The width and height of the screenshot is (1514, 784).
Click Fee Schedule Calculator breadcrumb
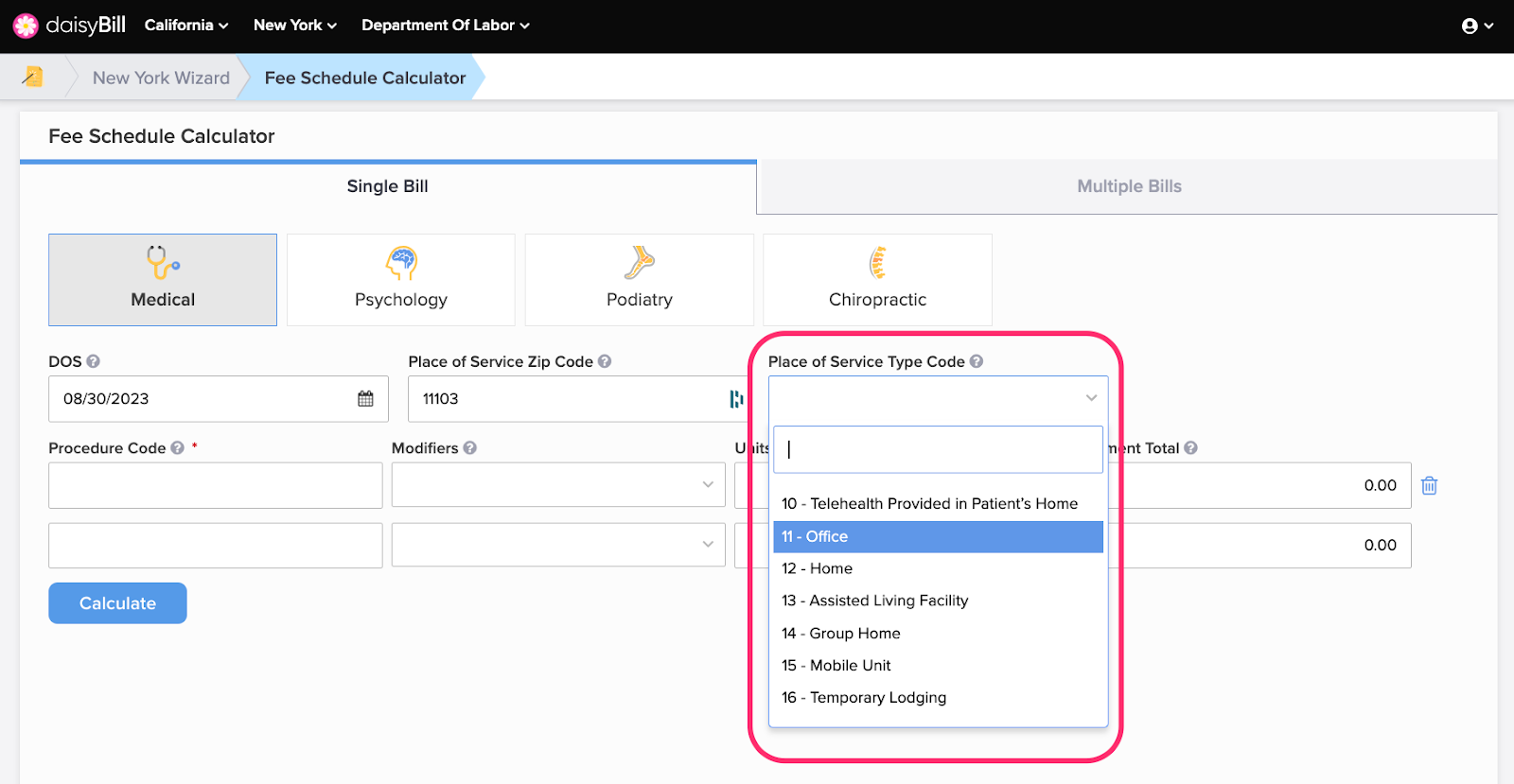365,78
